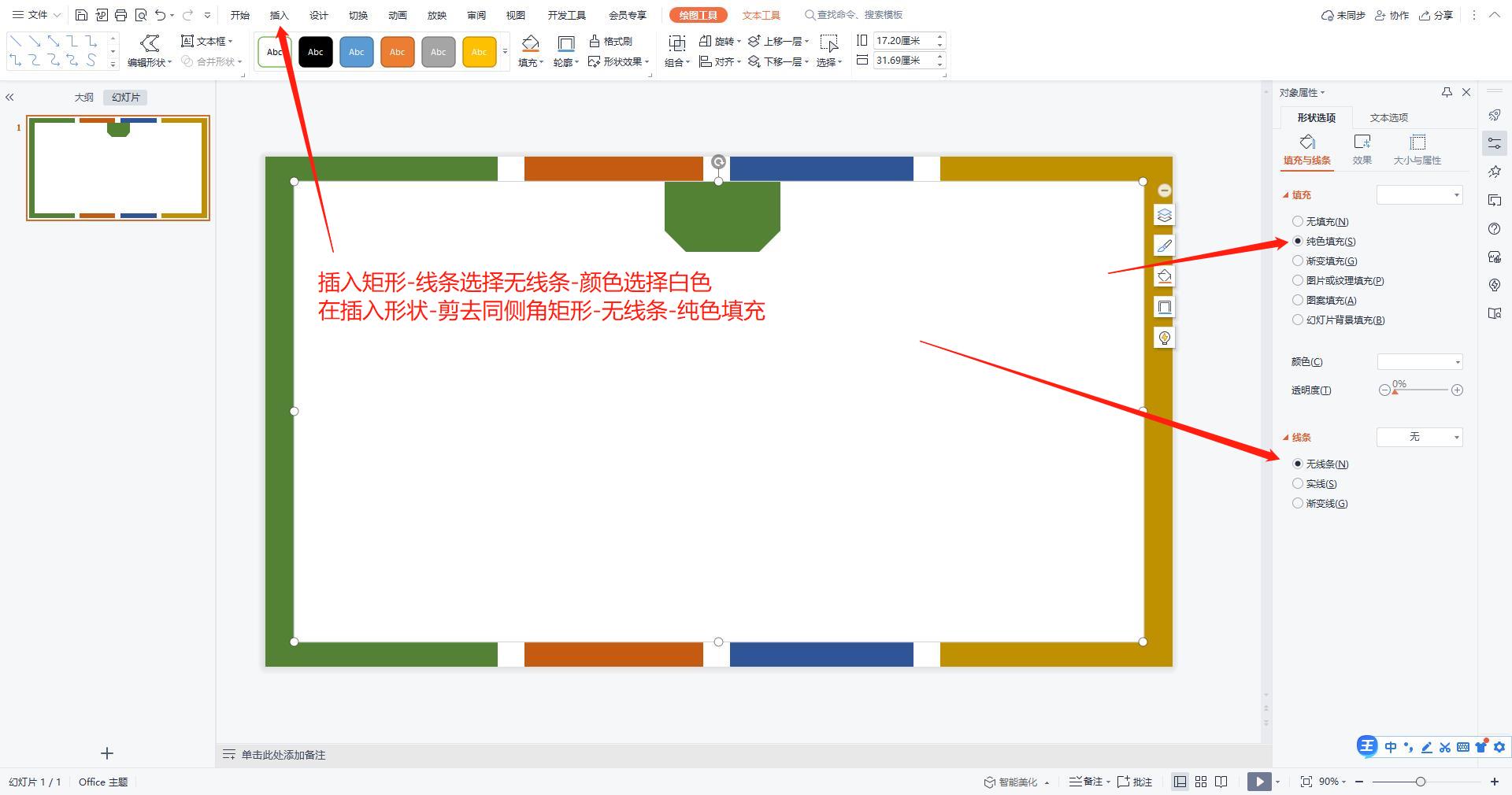Screen dimensions: 1512x795
Task: Click the floating outline frame icon
Action: coord(1164,307)
